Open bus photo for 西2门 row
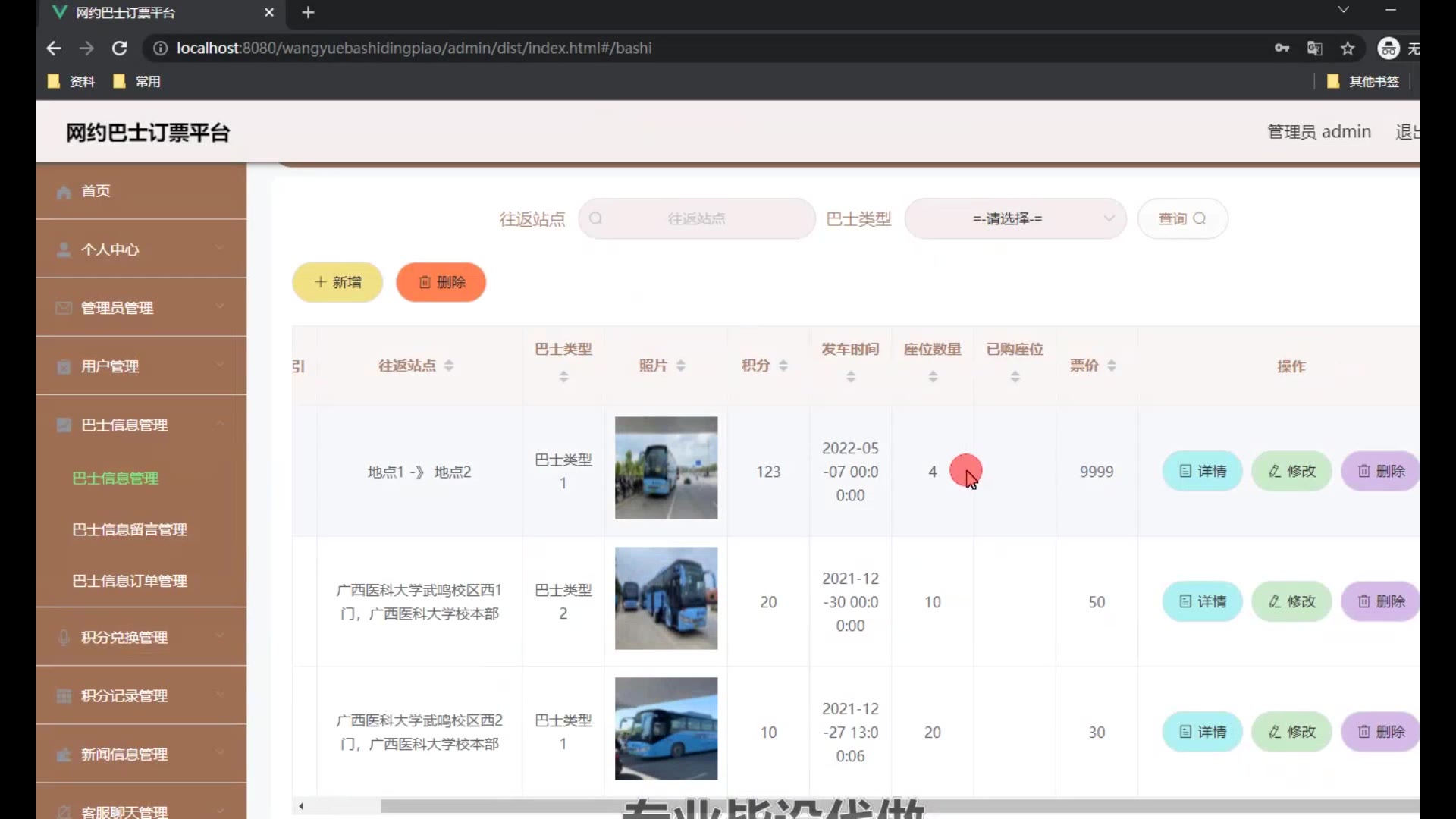This screenshot has width=1456, height=819. coord(666,729)
